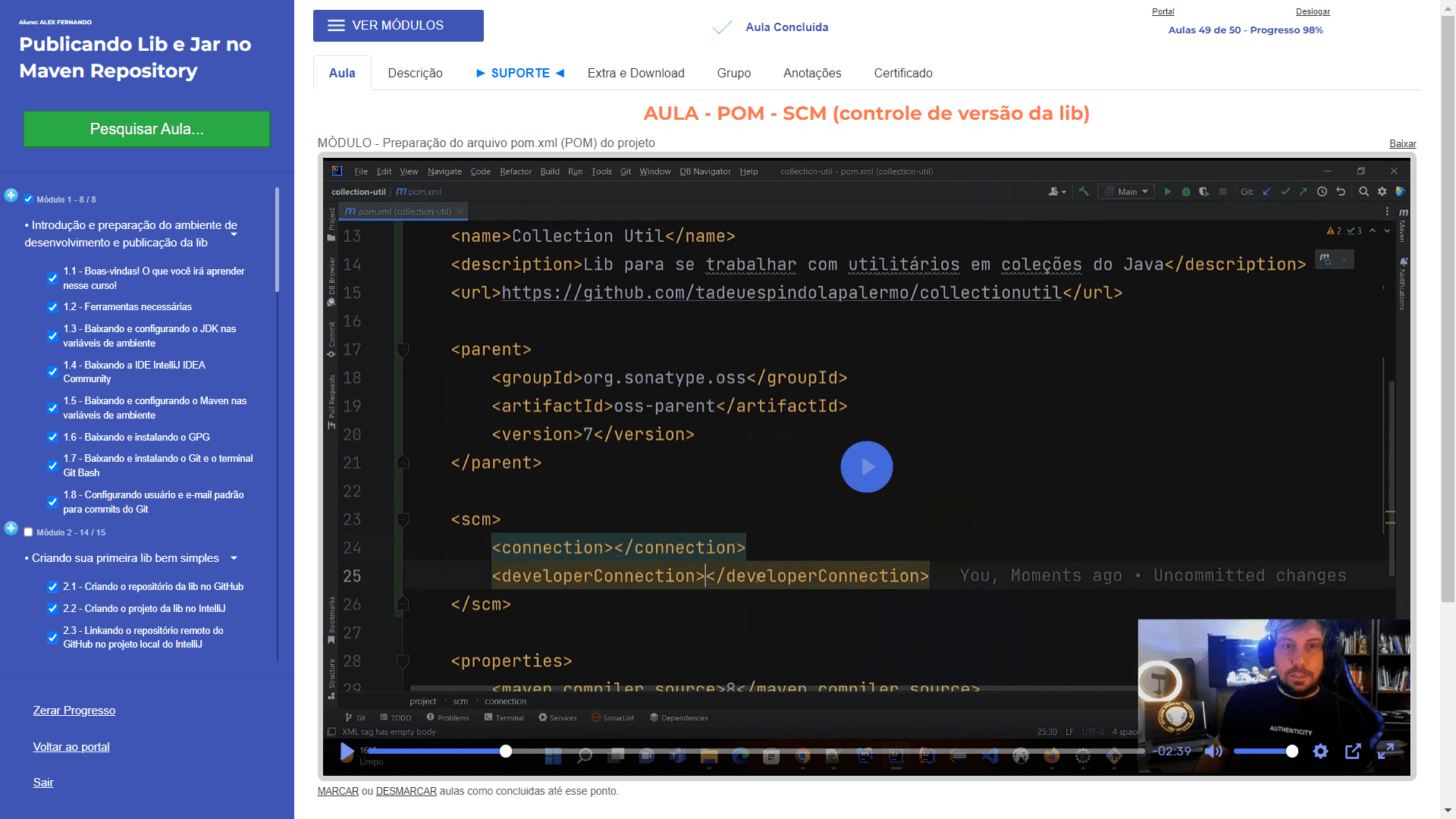This screenshot has height=819, width=1456.
Task: Uncheck lesson 1.2 Ferramentas necessárias checkbox
Action: [52, 307]
